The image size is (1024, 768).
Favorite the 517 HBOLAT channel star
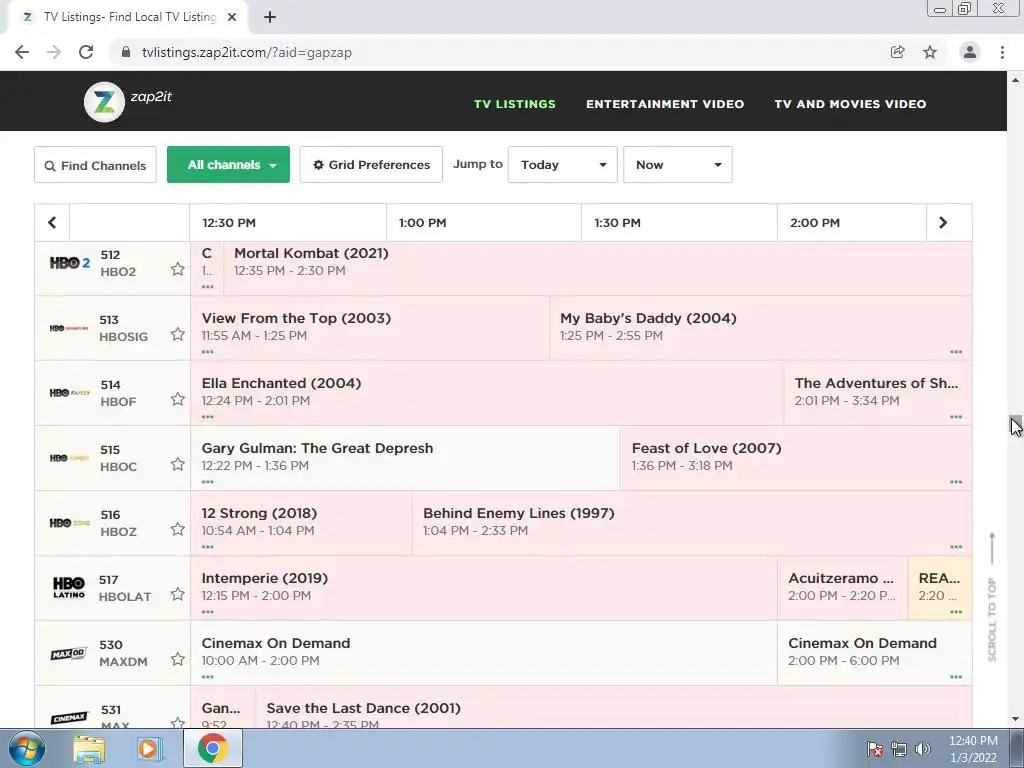click(x=178, y=594)
